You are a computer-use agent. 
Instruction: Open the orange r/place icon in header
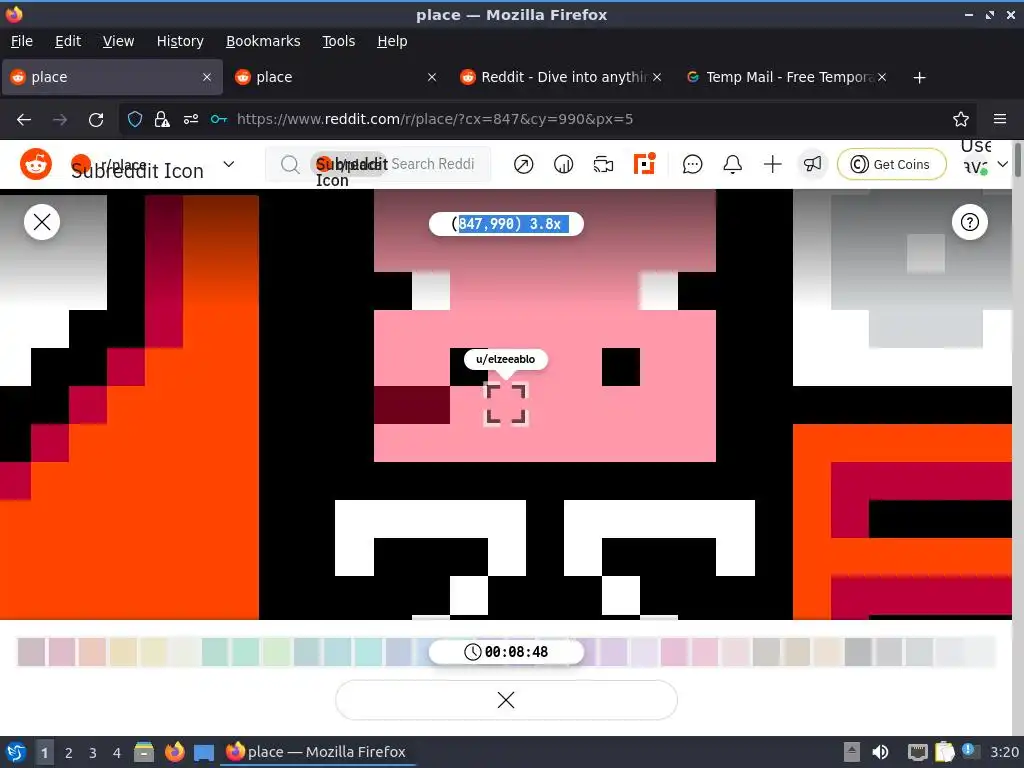pos(644,164)
